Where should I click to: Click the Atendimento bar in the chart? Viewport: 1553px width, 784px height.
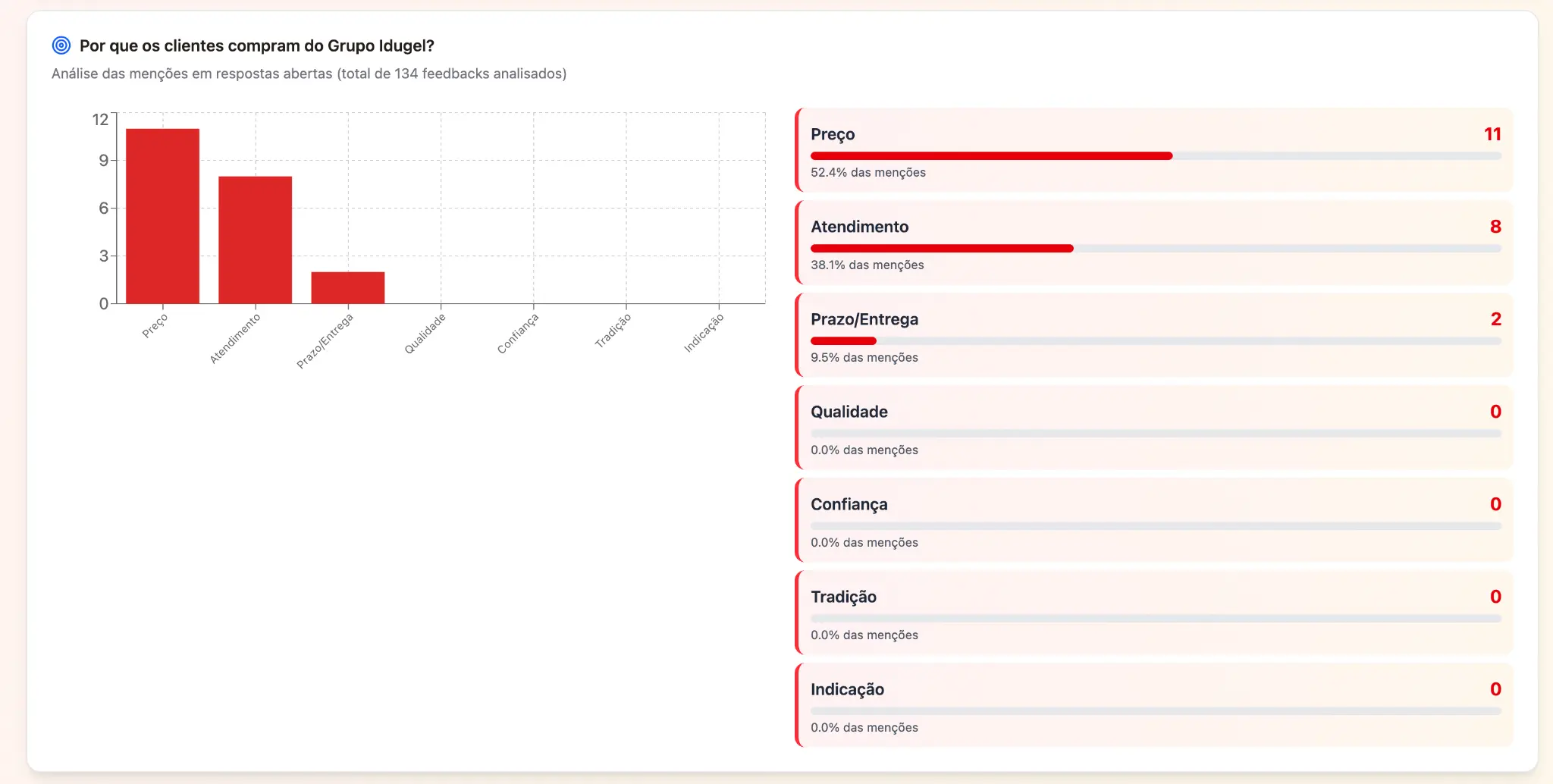coord(255,240)
